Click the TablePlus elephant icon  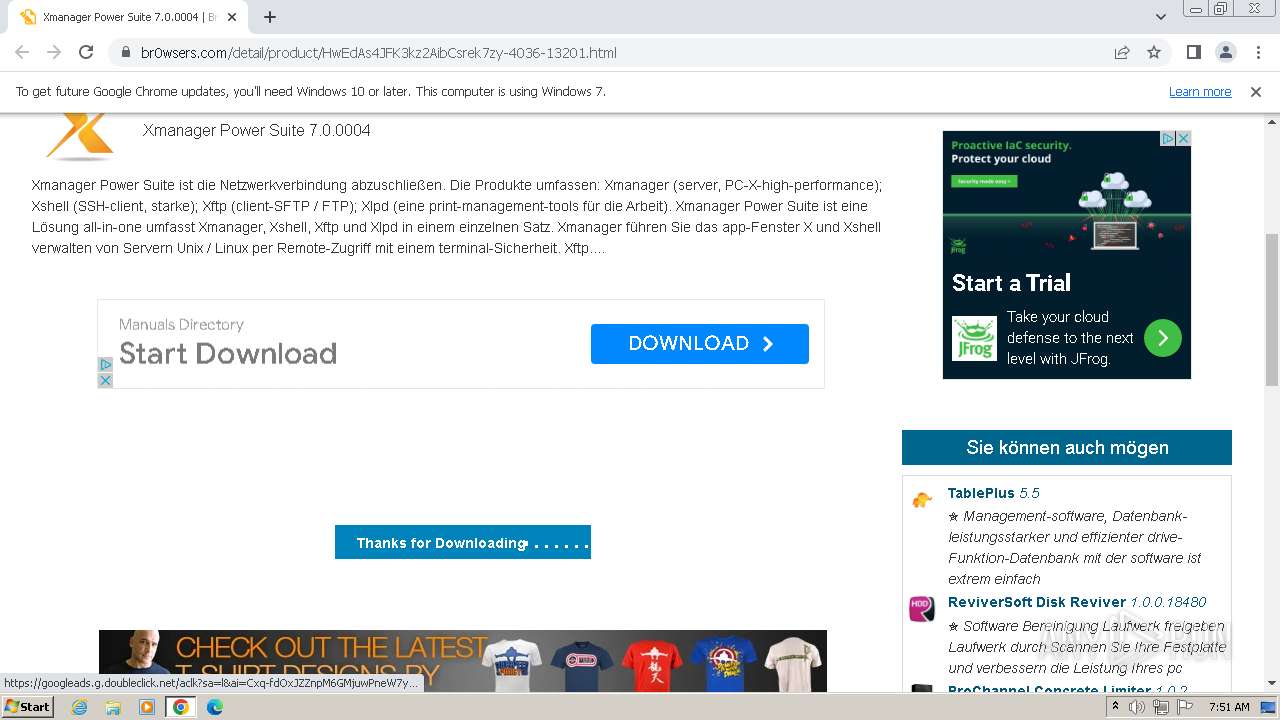[x=922, y=500]
